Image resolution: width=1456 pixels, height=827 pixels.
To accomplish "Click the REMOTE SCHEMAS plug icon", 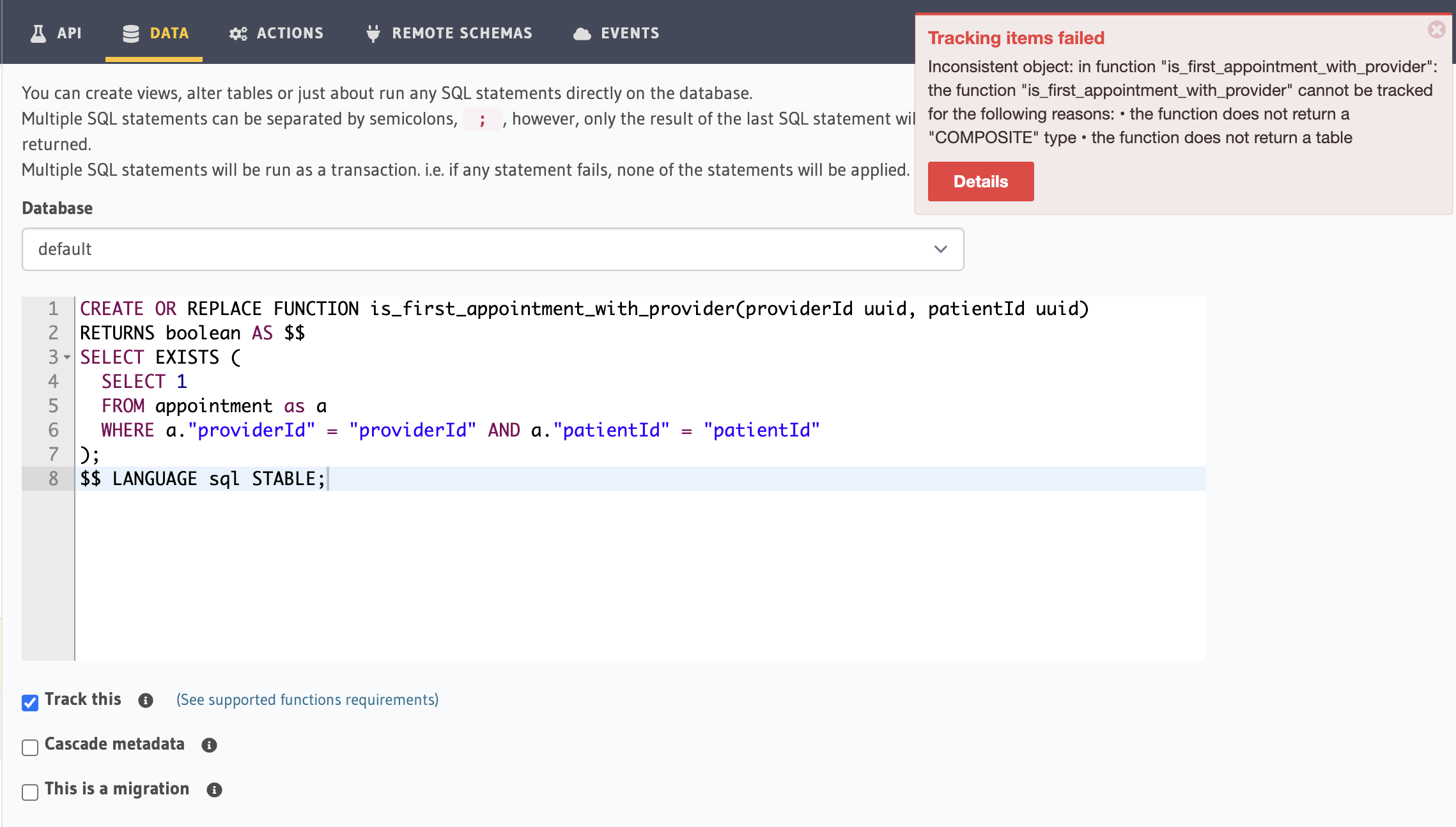I will [374, 33].
